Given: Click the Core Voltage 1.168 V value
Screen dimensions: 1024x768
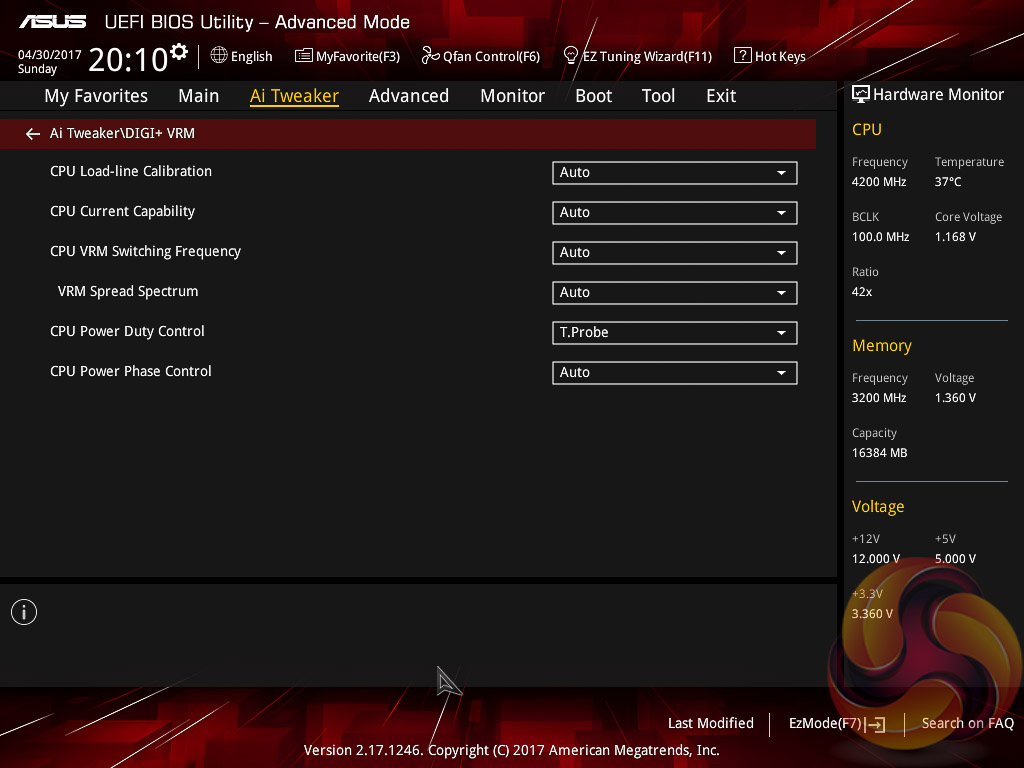Looking at the screenshot, I should click(955, 237).
